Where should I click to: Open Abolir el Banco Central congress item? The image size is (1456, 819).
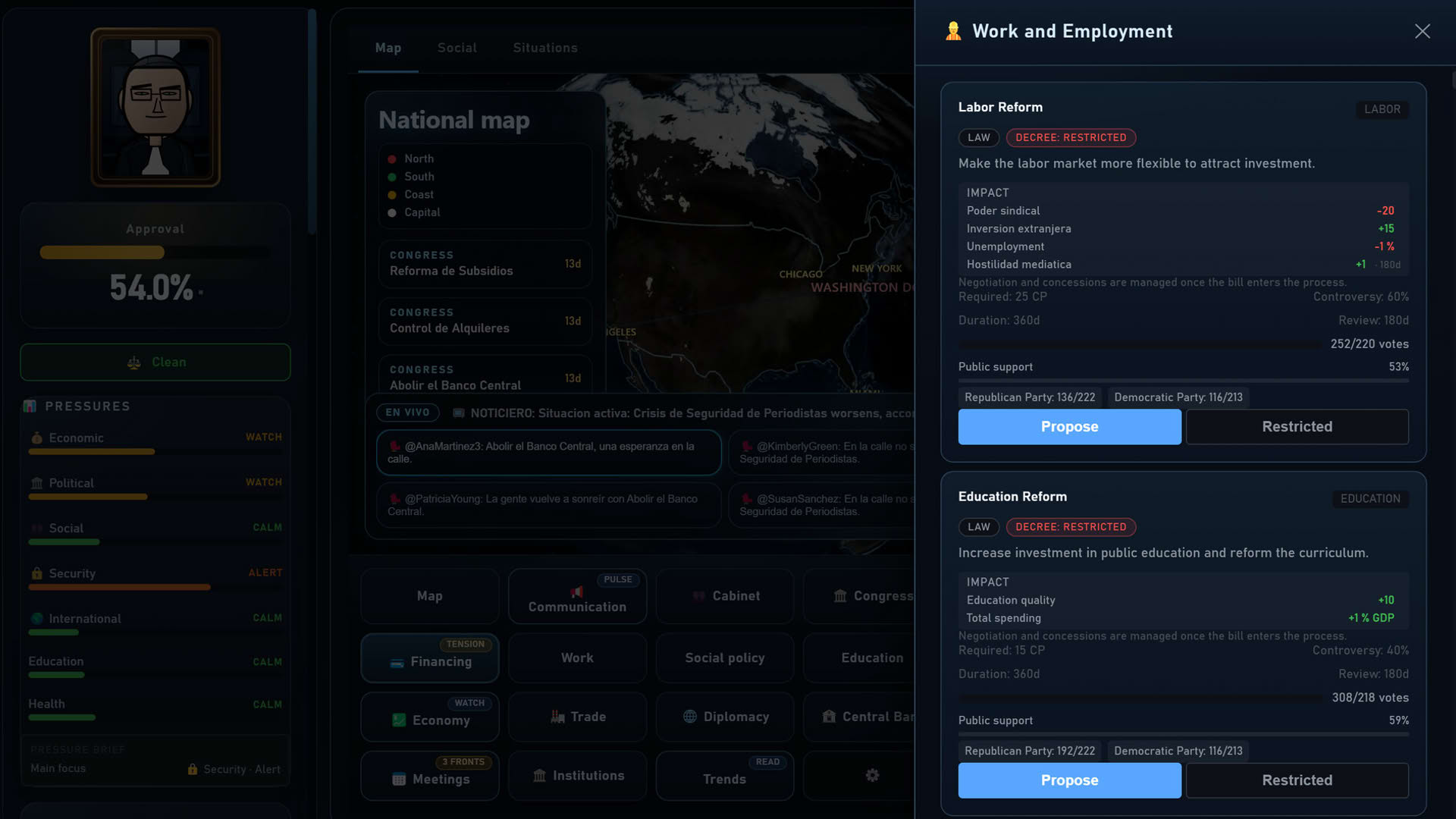coord(485,375)
